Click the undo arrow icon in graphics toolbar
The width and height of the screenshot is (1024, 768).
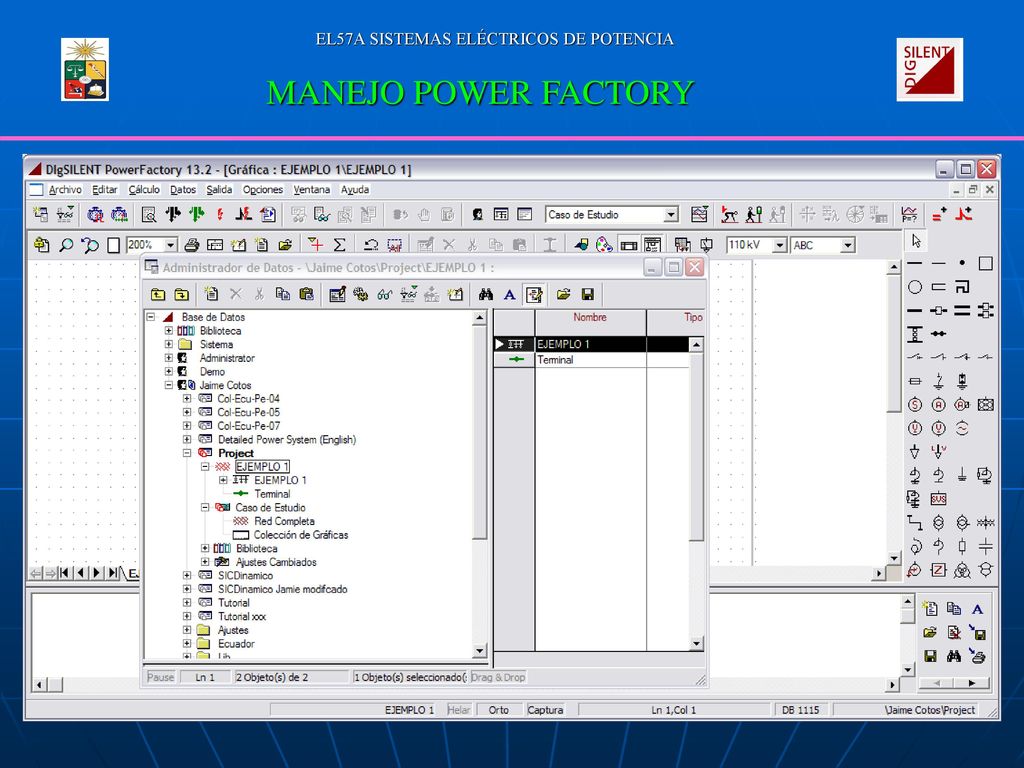[371, 245]
